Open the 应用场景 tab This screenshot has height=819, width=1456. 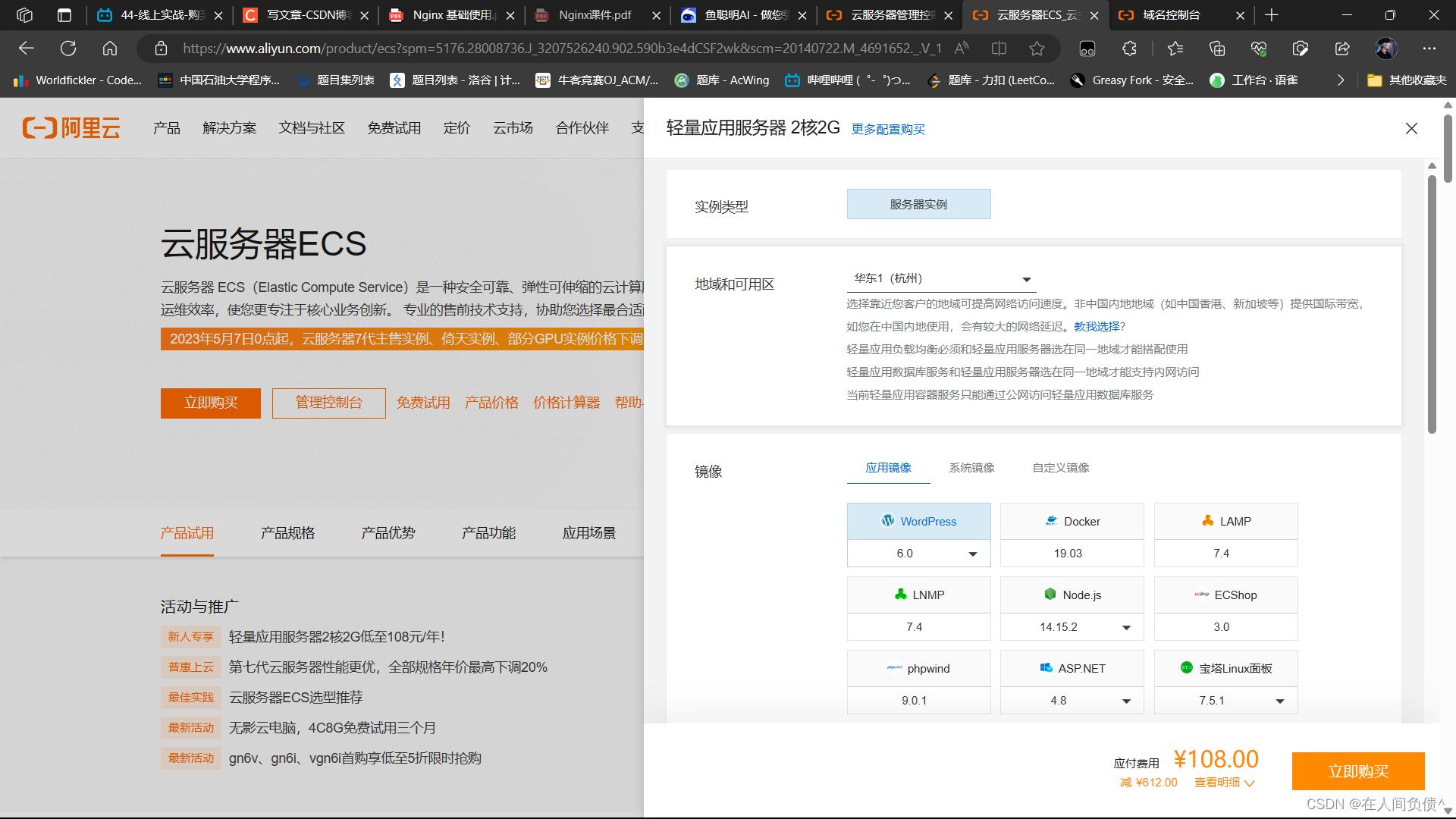589,533
